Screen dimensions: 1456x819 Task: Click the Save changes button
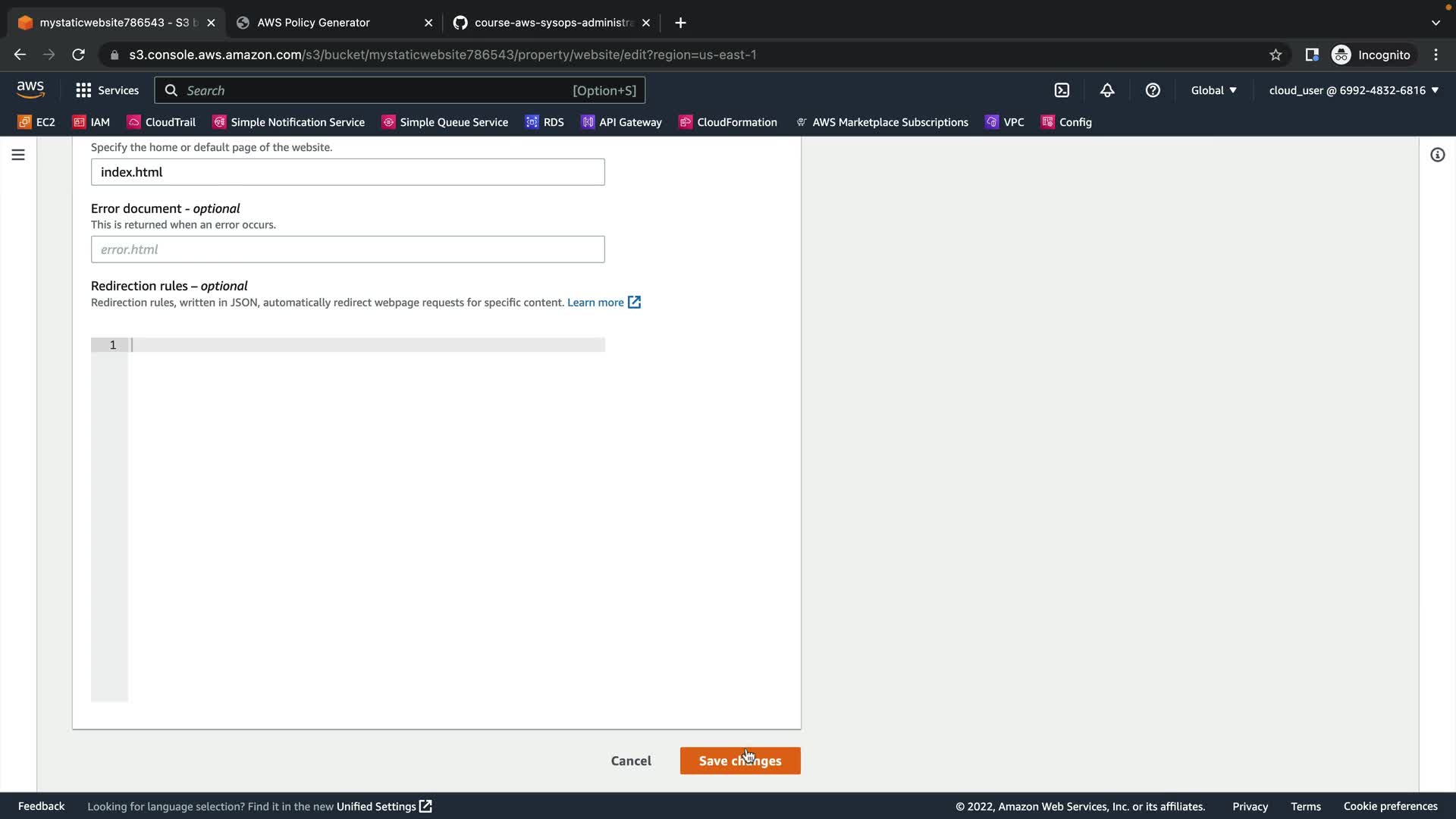point(739,761)
